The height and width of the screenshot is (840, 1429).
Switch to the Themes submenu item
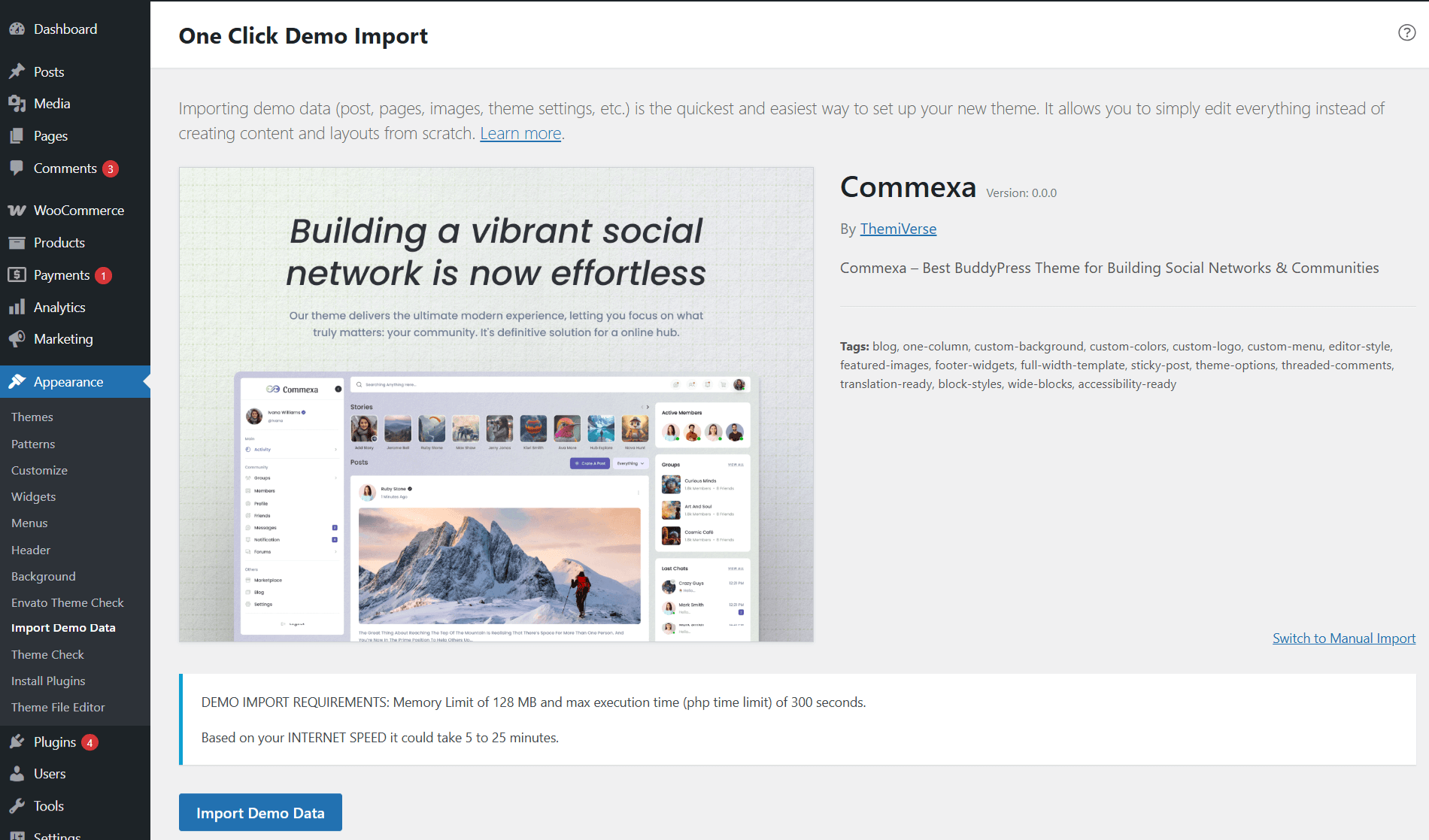32,417
